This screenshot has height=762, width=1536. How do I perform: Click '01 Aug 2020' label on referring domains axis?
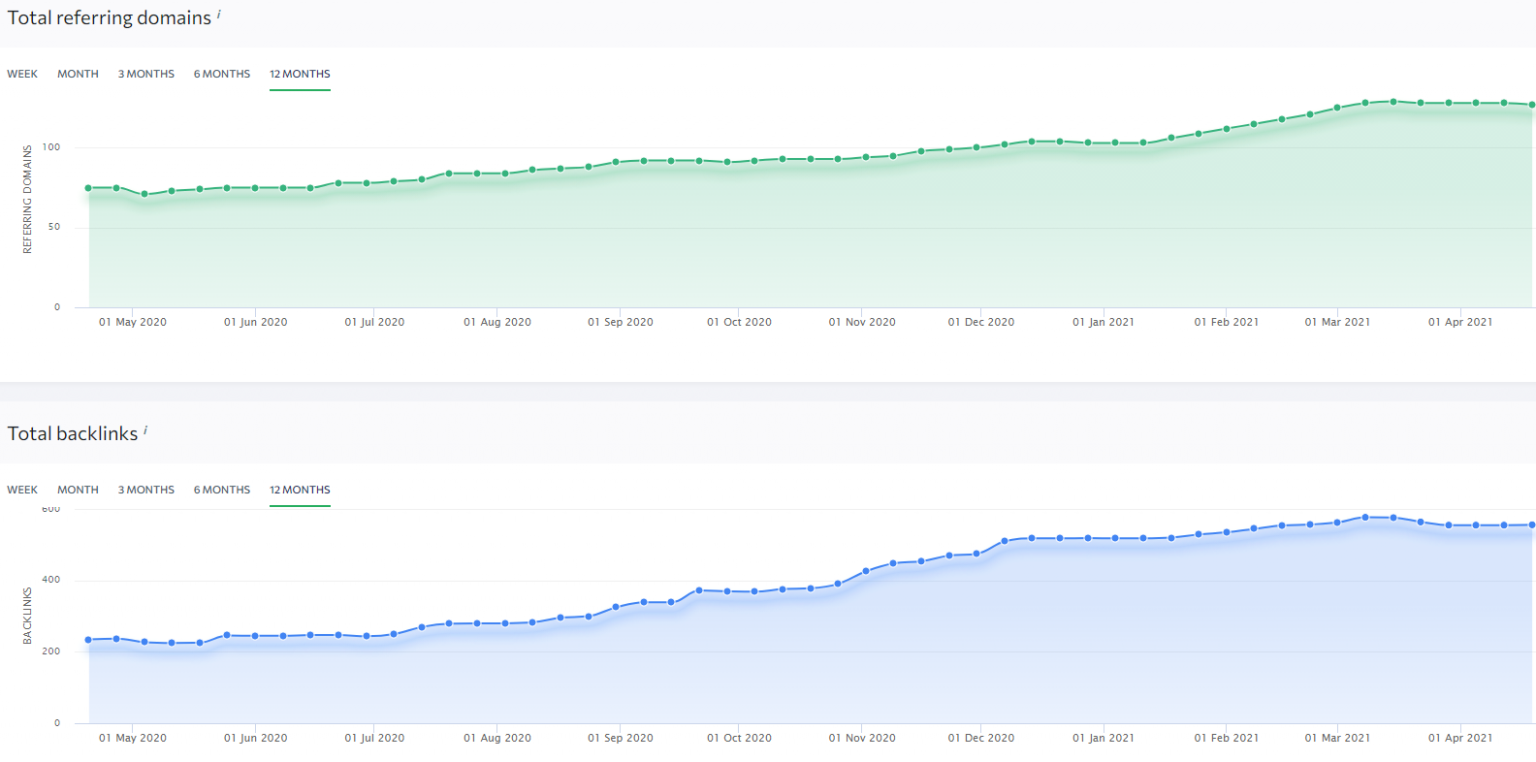click(498, 323)
